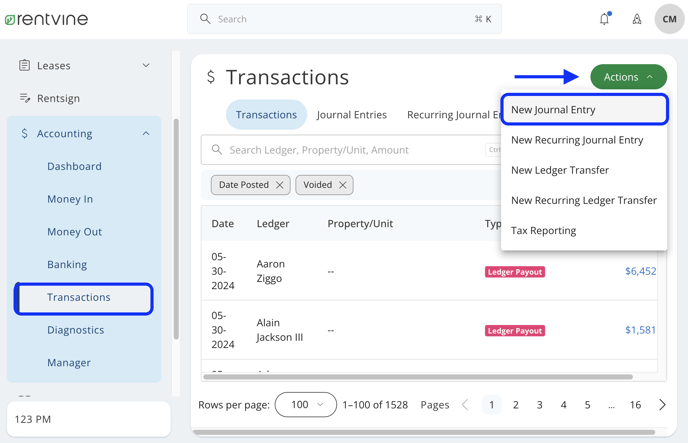Screen dimensions: 688x443
Task: Collapse the Accounting sidebar section
Action: [x=146, y=134]
